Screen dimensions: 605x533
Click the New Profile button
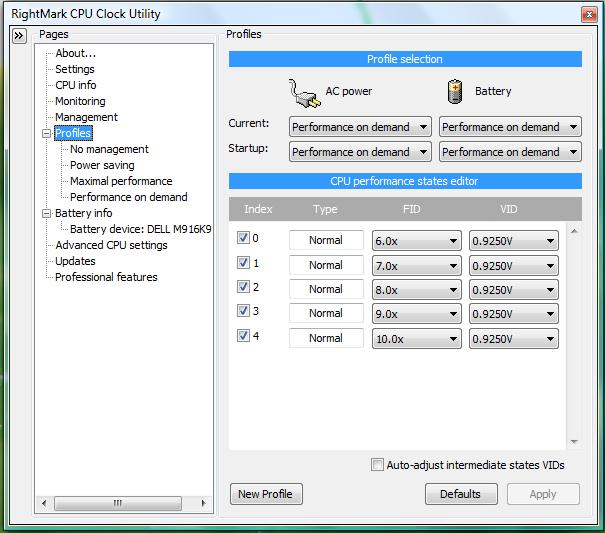(266, 494)
